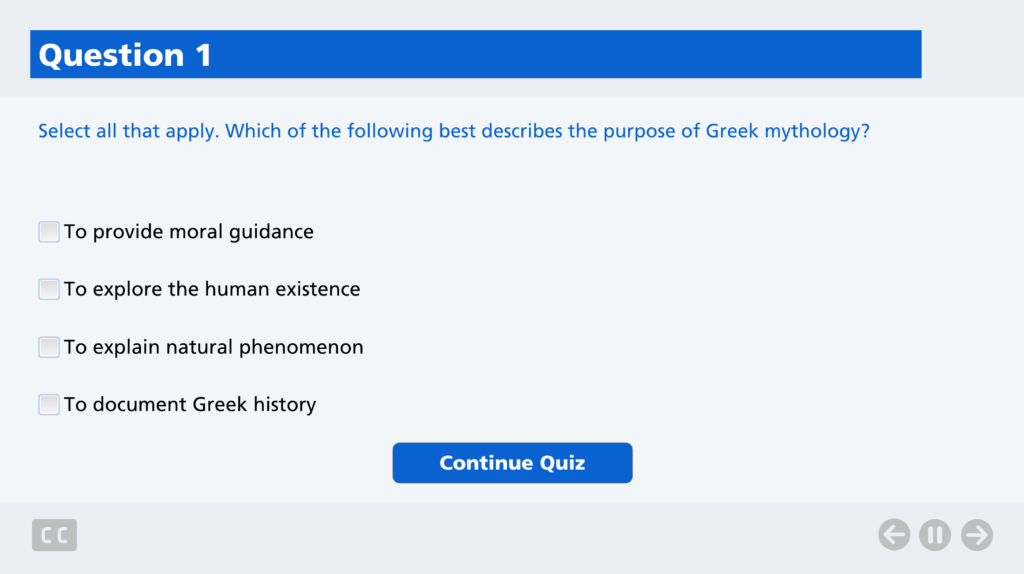Pause the presentation with the pause icon
Screen dimensions: 1024x574
935,535
